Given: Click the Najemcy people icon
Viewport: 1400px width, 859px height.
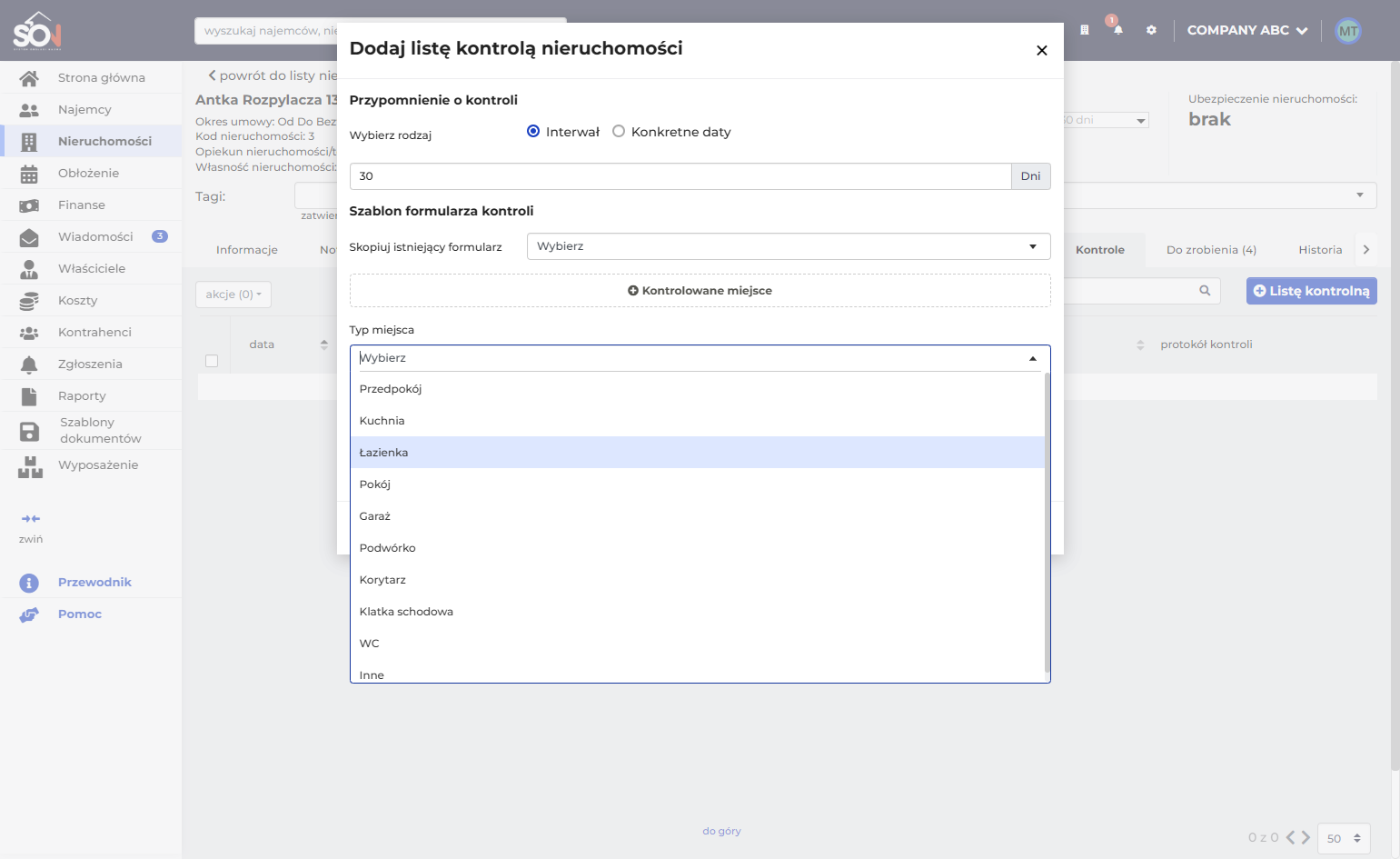Looking at the screenshot, I should [x=29, y=110].
